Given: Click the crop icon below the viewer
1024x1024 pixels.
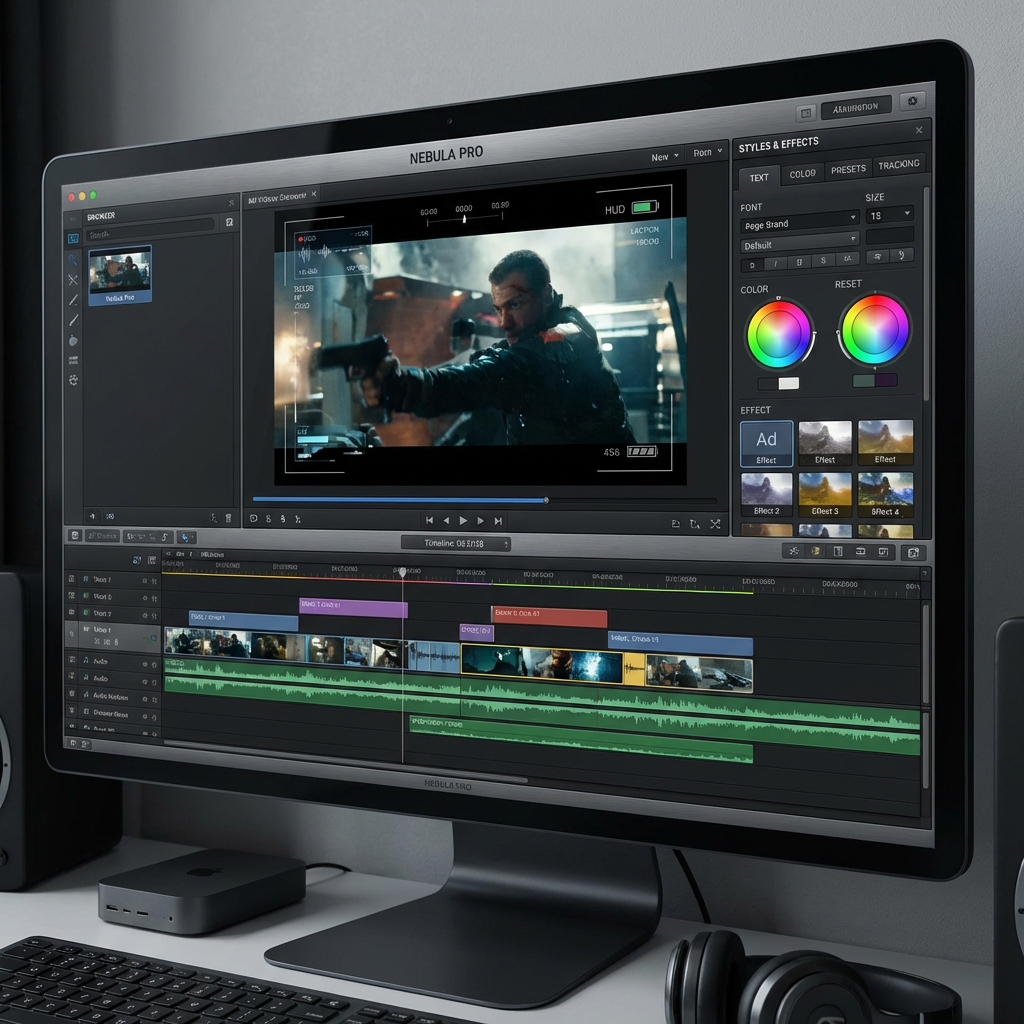Looking at the screenshot, I should pos(695,524).
